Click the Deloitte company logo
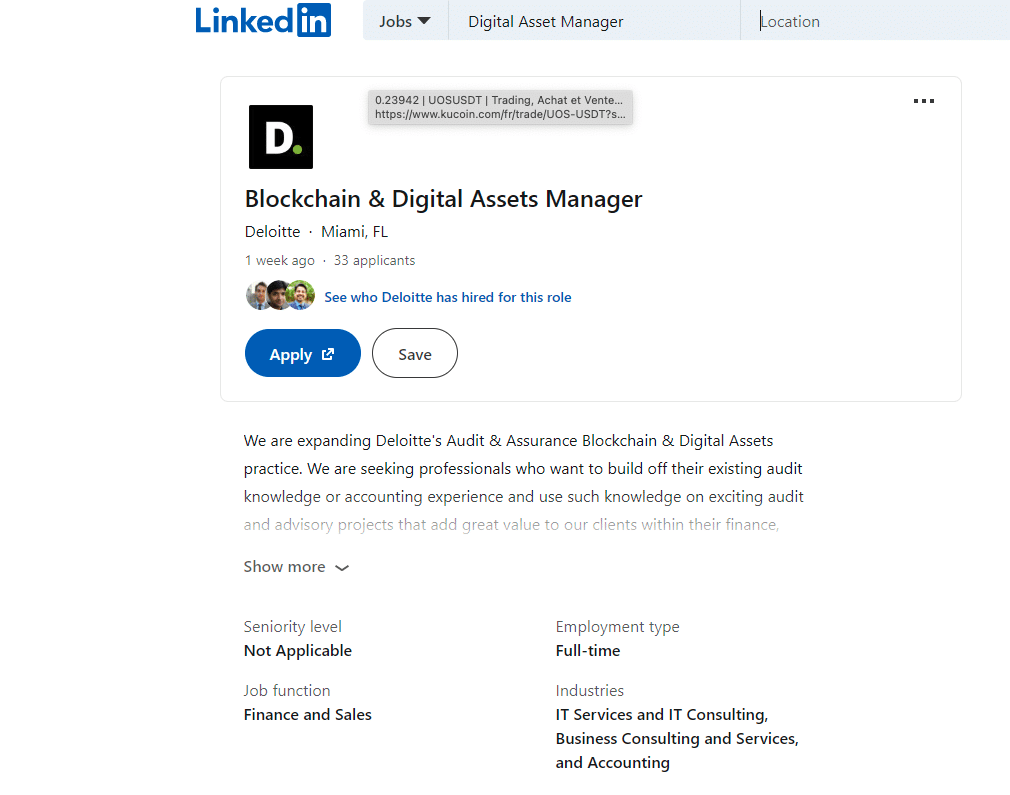The image size is (1010, 795). [281, 137]
